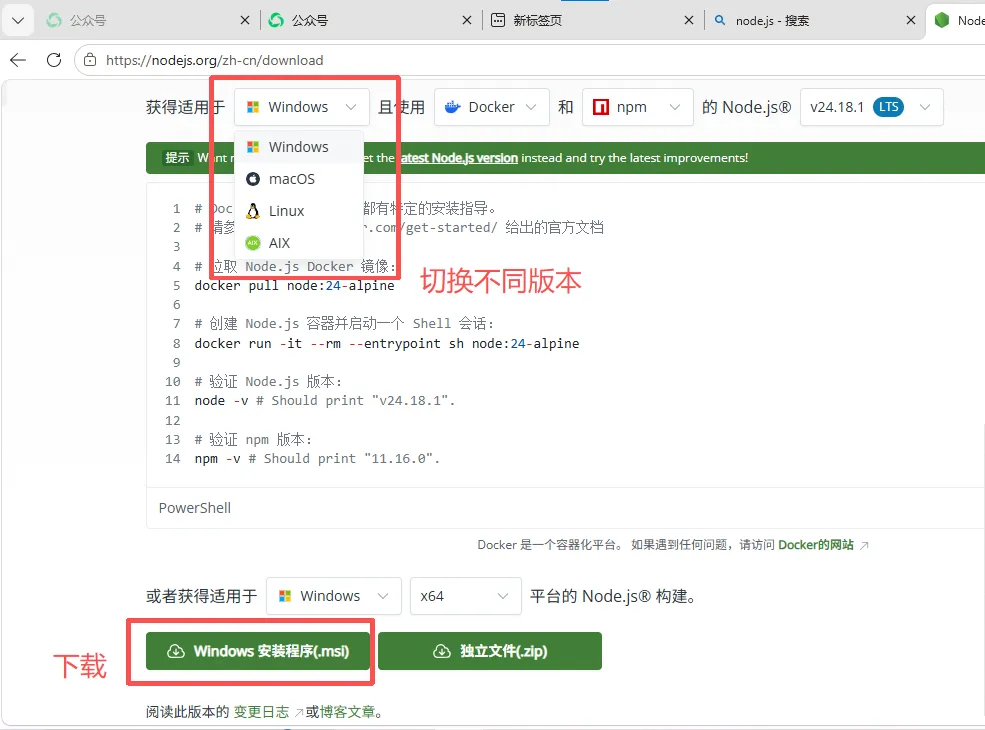Click the macOS logo icon
This screenshot has width=985, height=730.
253,179
